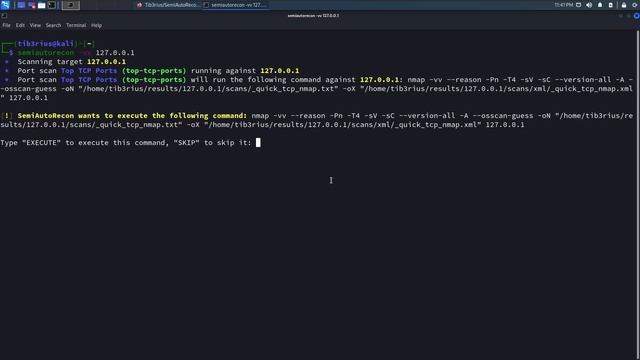Open the Search menu

click(x=53, y=25)
